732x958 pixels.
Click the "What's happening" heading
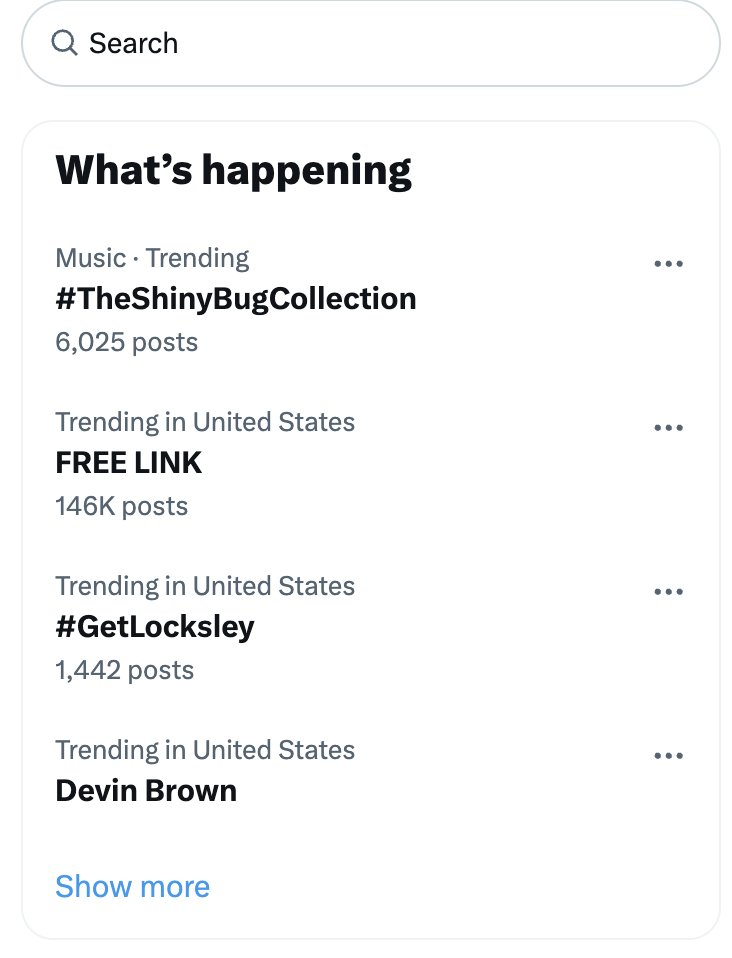pos(233,171)
